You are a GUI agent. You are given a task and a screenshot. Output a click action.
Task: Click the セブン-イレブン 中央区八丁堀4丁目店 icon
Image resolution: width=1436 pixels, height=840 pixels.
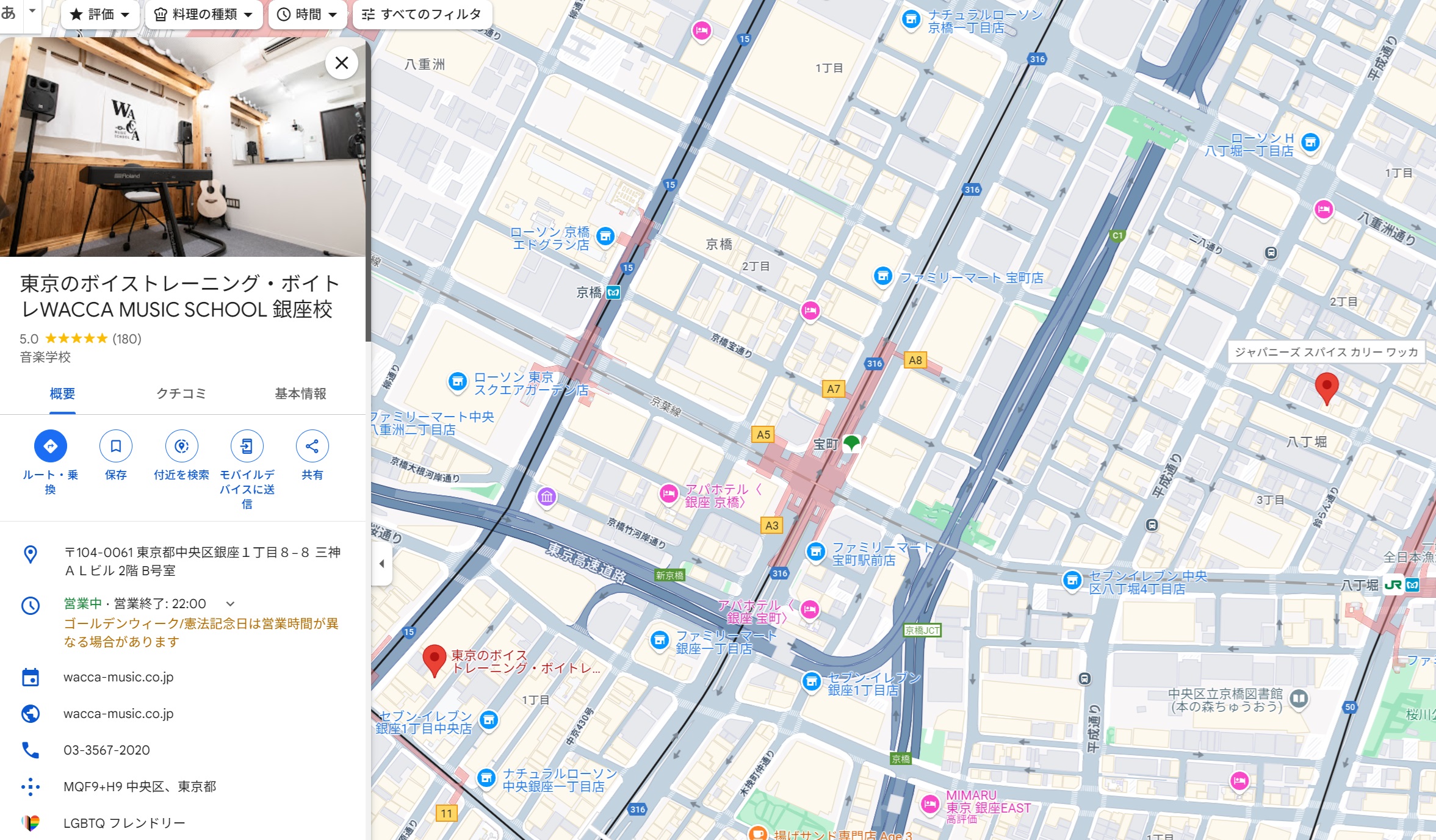1072,580
